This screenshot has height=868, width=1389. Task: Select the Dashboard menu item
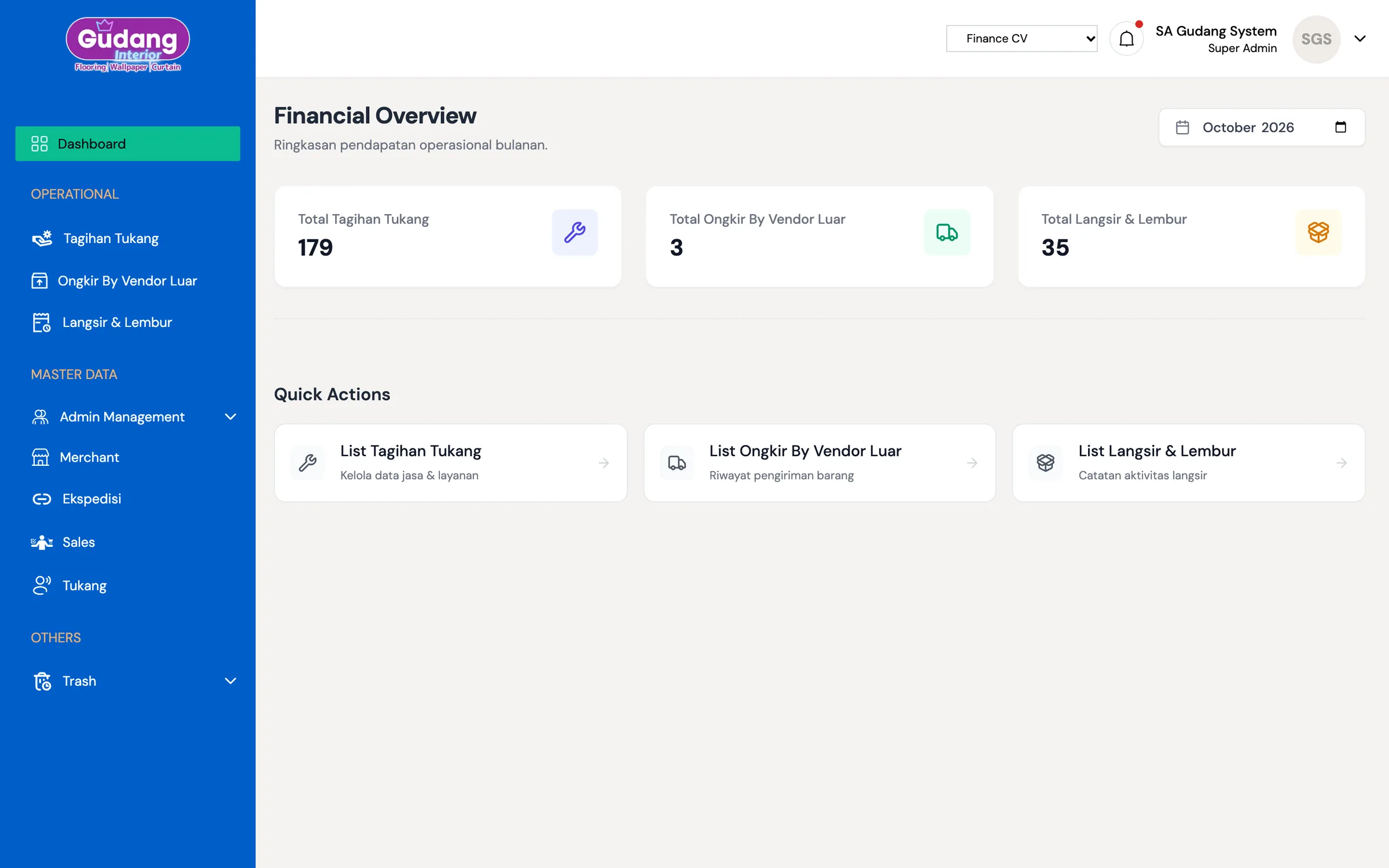click(x=127, y=144)
